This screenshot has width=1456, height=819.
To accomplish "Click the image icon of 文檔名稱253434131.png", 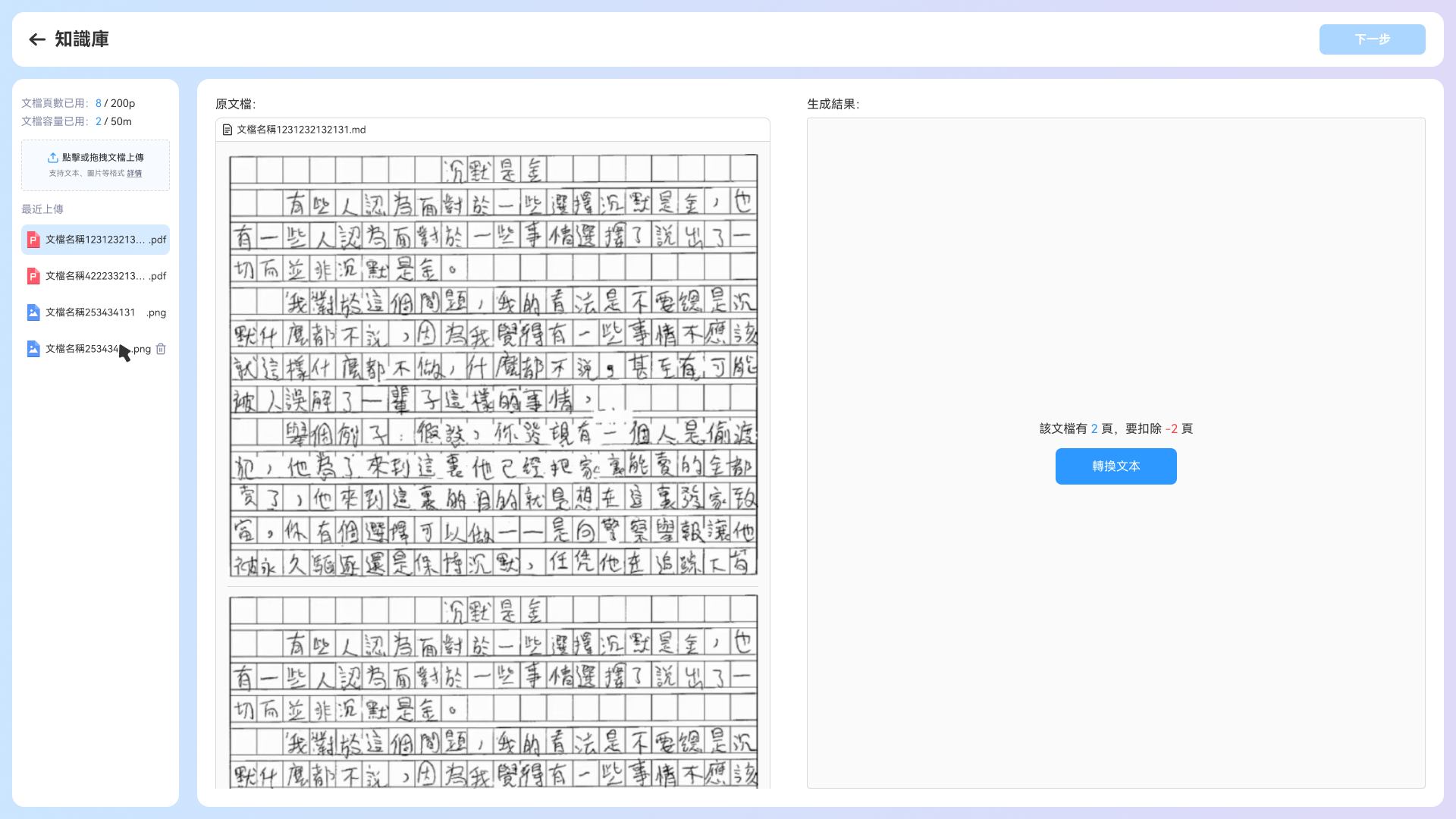I will (33, 312).
